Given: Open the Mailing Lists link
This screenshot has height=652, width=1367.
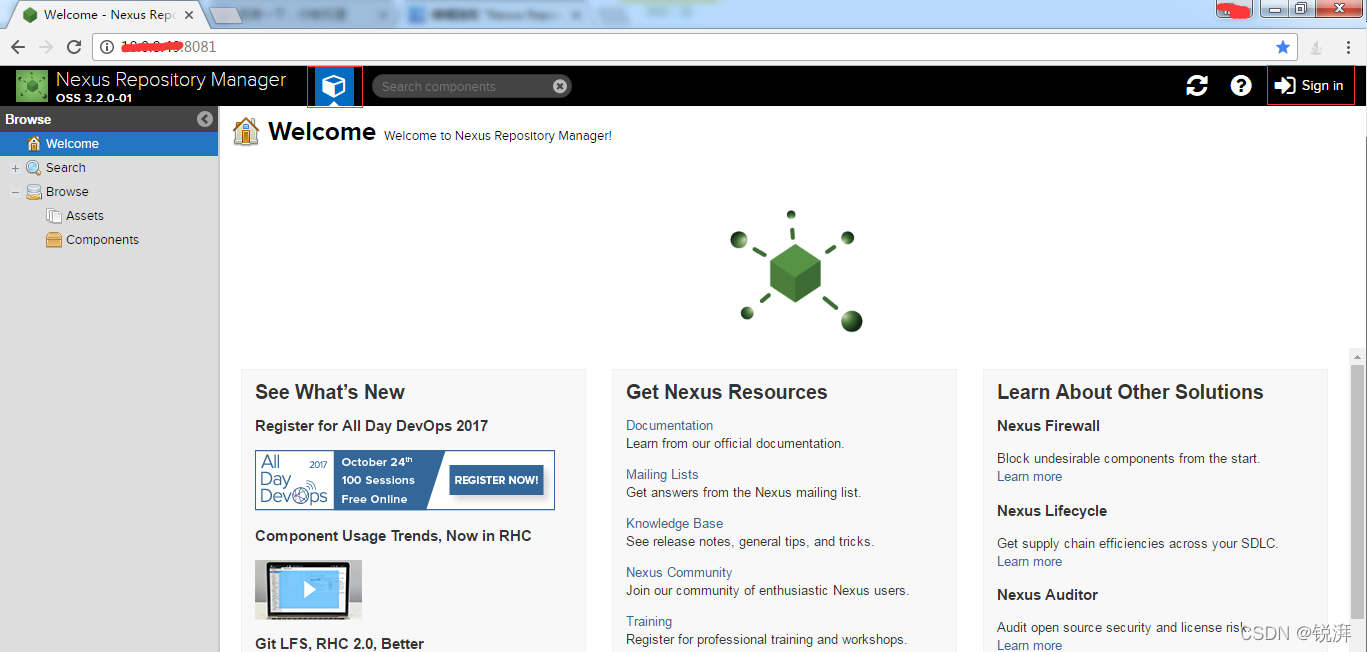Looking at the screenshot, I should click(662, 474).
